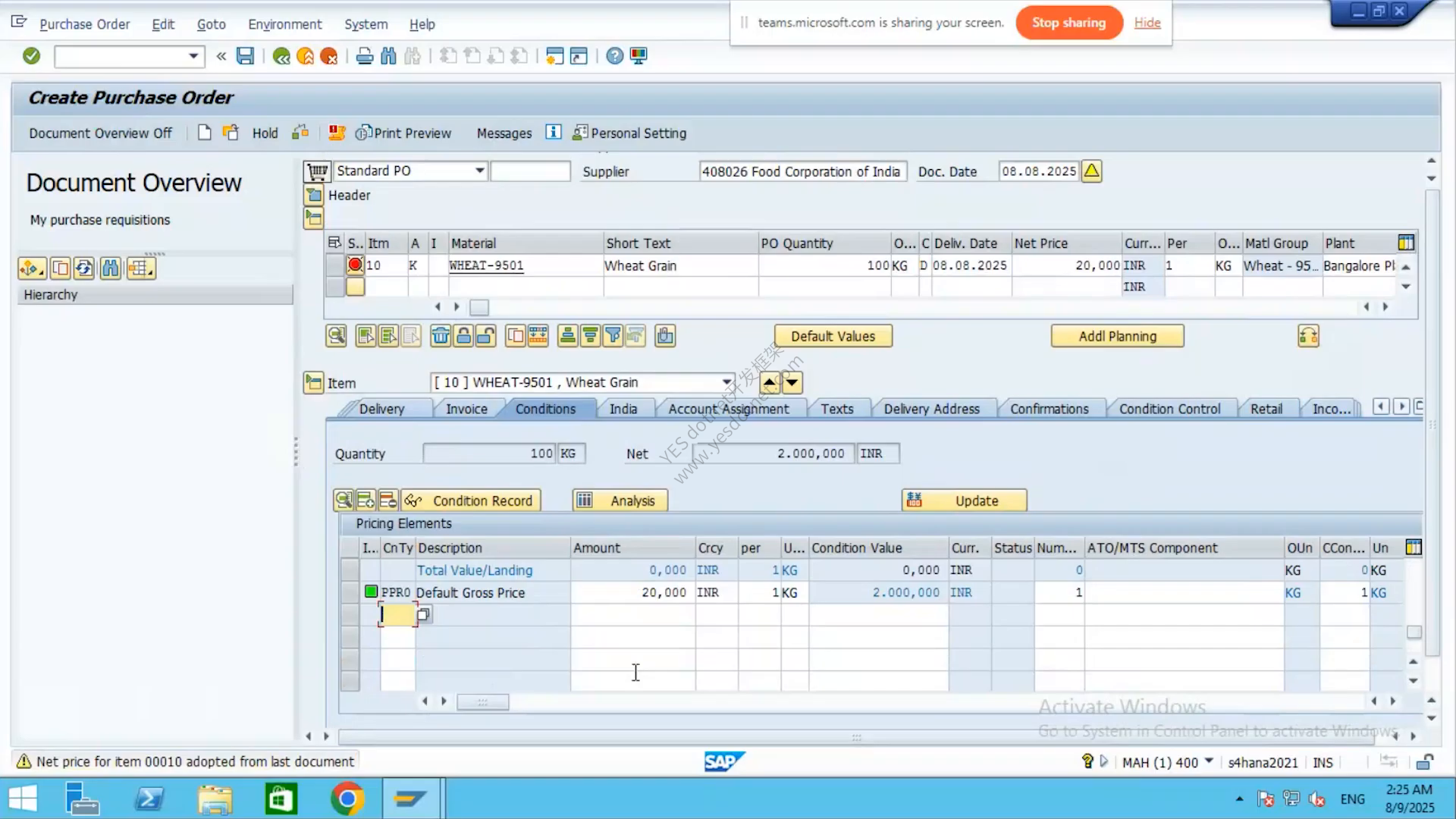The height and width of the screenshot is (819, 1456).
Task: Click the red Cancel icon in toolbar
Action: click(x=329, y=56)
